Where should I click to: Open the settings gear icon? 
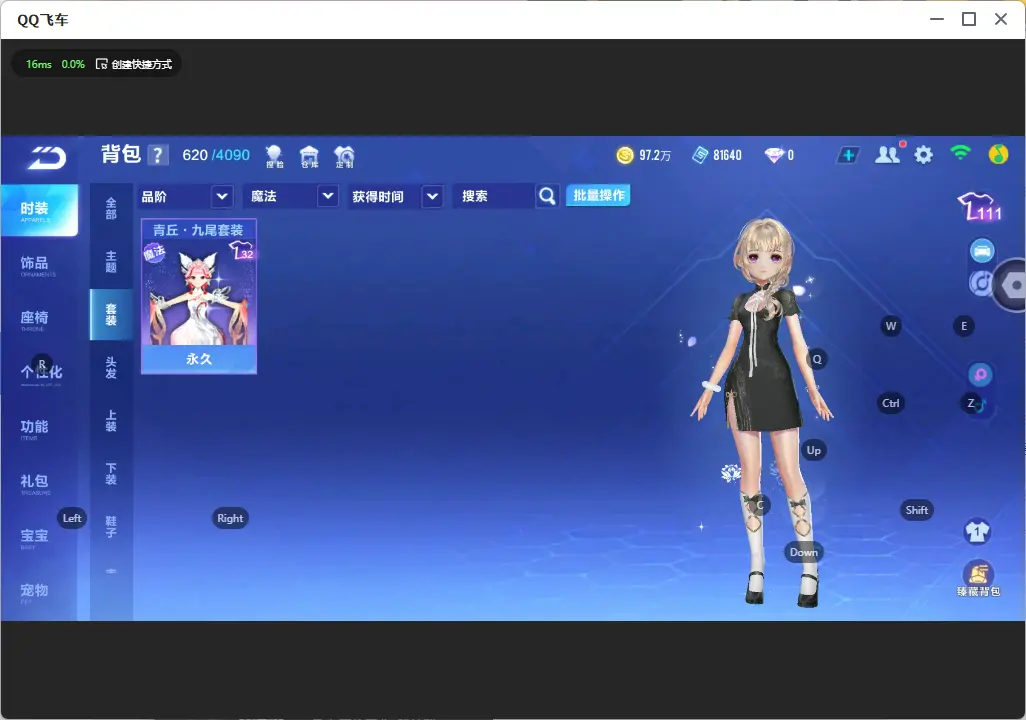tap(923, 155)
